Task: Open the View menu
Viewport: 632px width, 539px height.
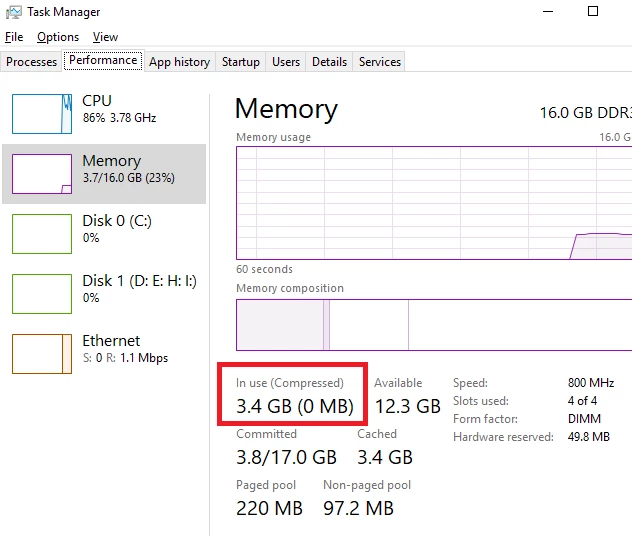Action: pyautogui.click(x=105, y=37)
